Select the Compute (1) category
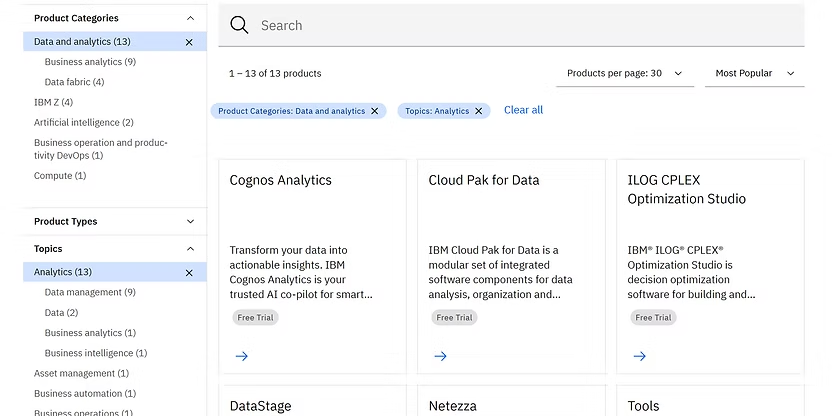834x416 pixels. tap(60, 176)
